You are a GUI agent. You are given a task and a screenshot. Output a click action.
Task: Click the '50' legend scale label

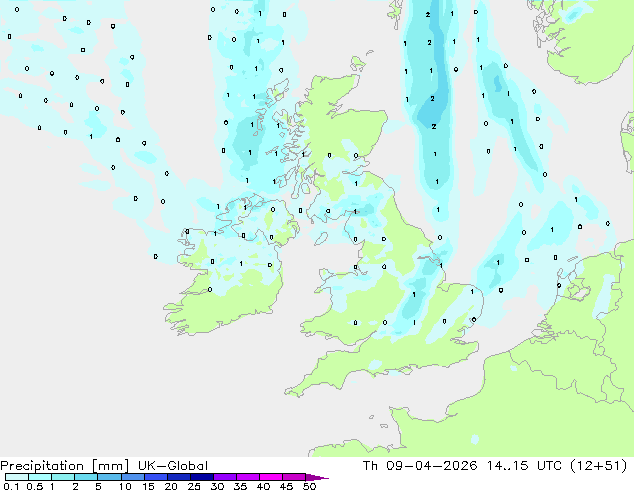point(309,486)
